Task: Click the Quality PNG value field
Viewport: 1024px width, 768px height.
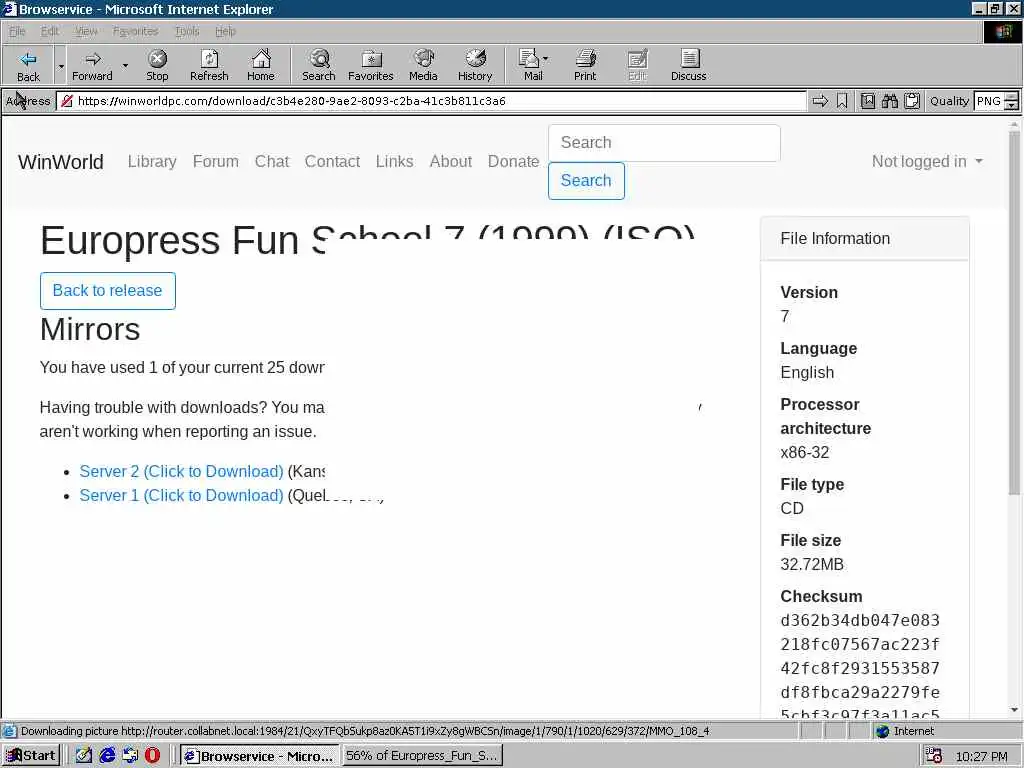Action: [x=989, y=101]
